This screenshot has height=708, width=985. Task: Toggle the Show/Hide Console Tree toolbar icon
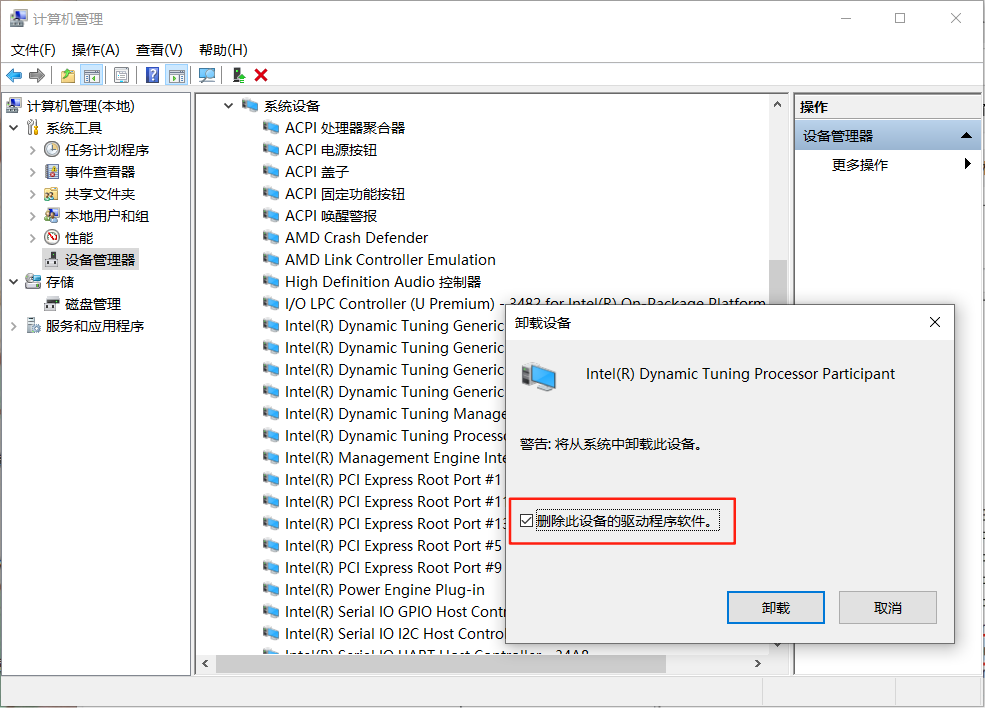click(x=91, y=75)
